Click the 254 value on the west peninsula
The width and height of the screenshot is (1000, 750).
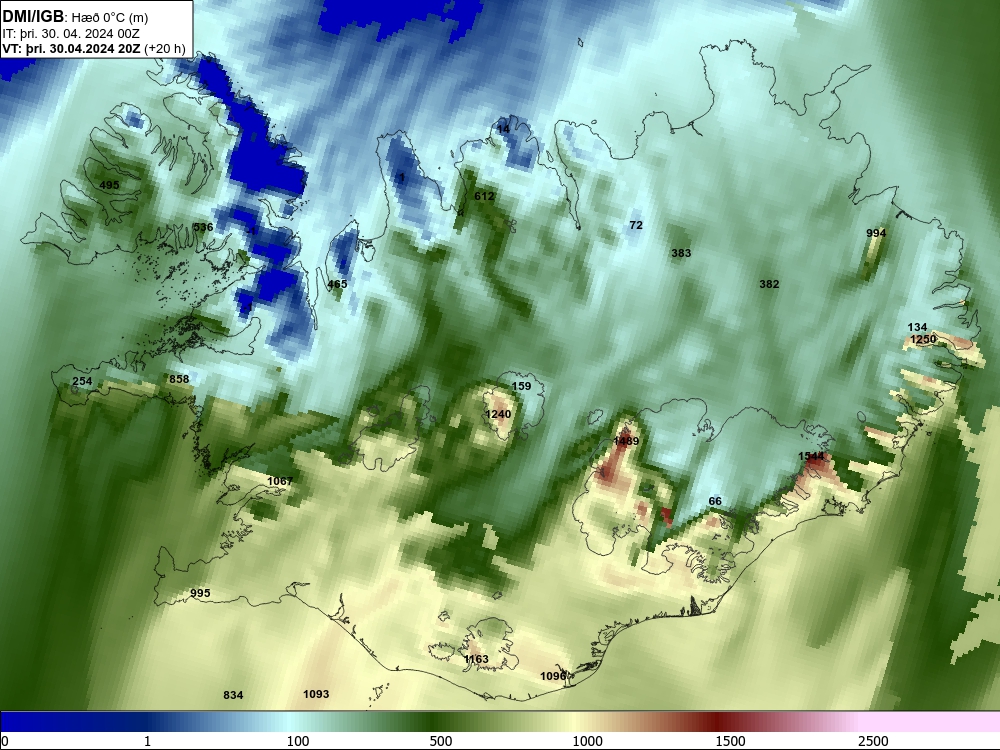pos(82,381)
